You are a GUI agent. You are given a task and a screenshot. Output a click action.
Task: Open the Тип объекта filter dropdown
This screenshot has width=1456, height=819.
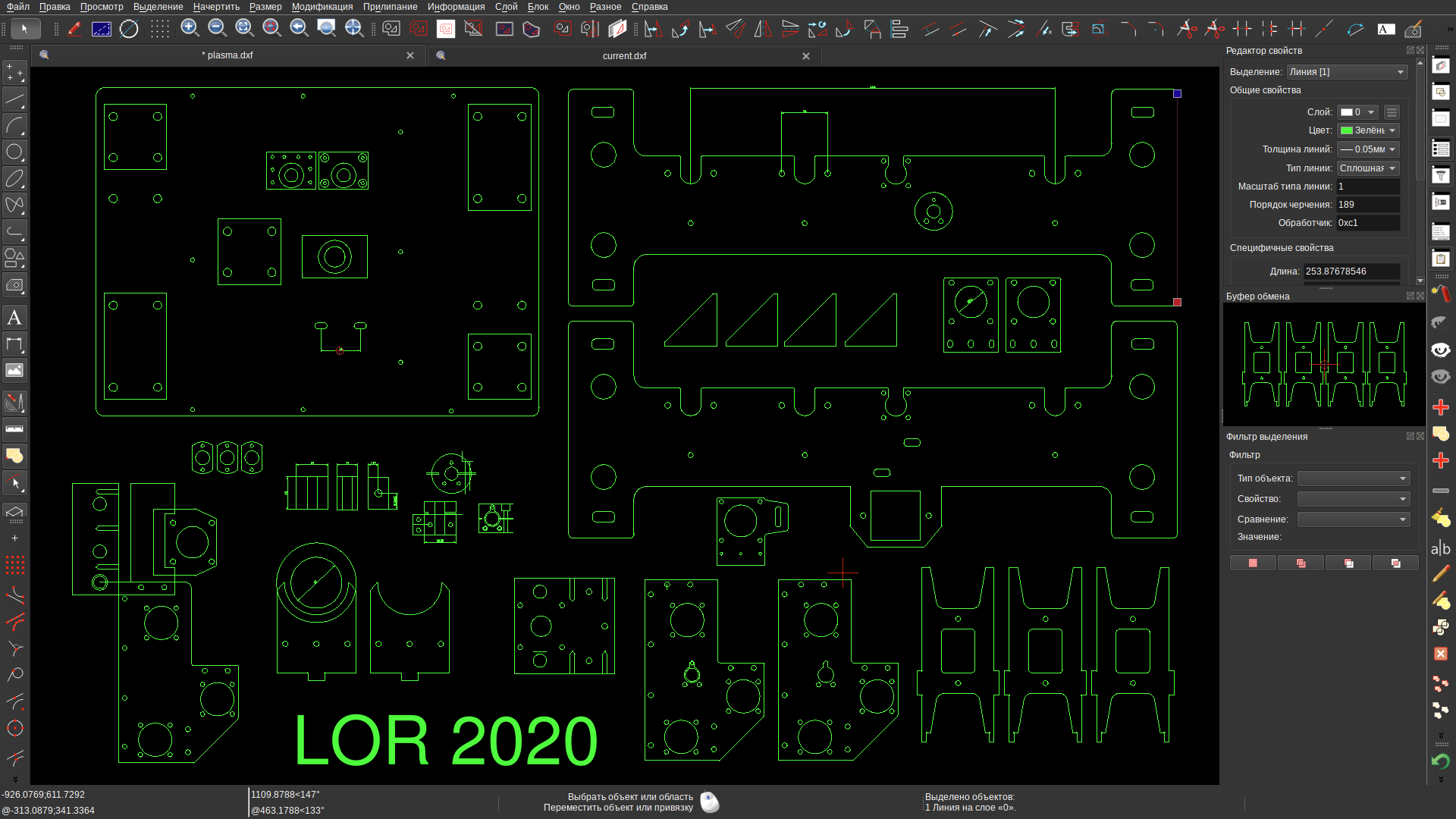1354,479
